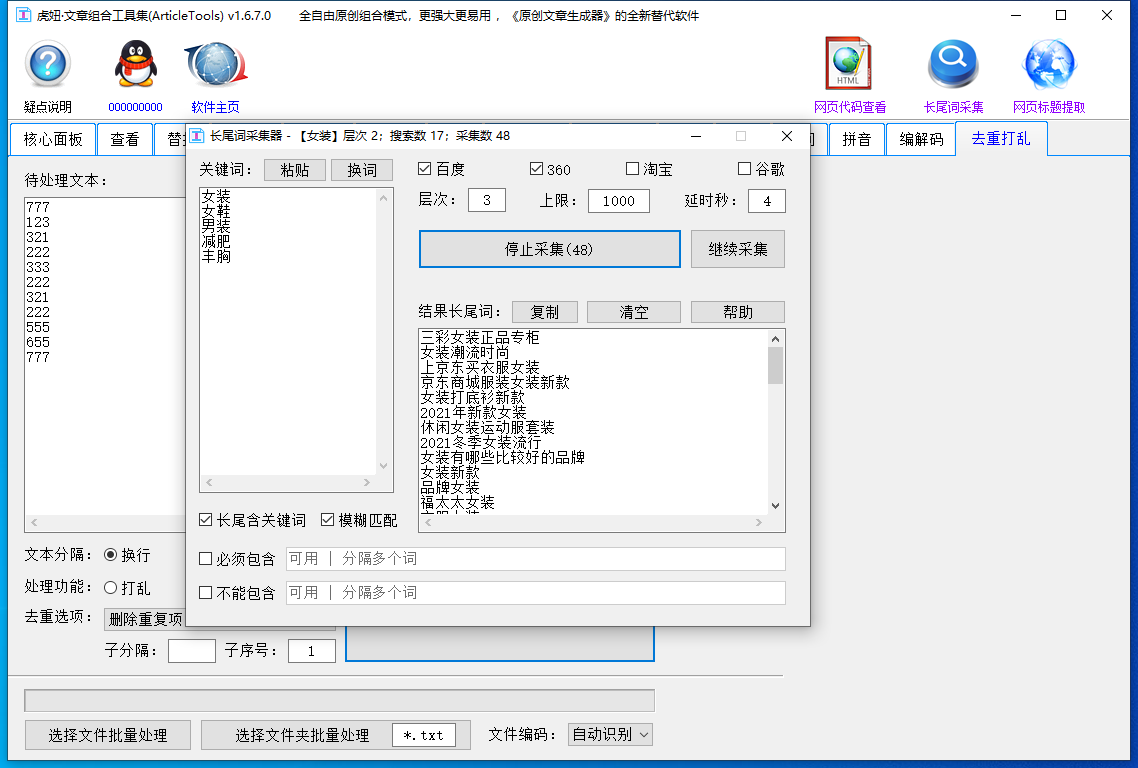Click the 长尾词采集器 dialog title icon
This screenshot has width=1138, height=768.
pos(197,136)
